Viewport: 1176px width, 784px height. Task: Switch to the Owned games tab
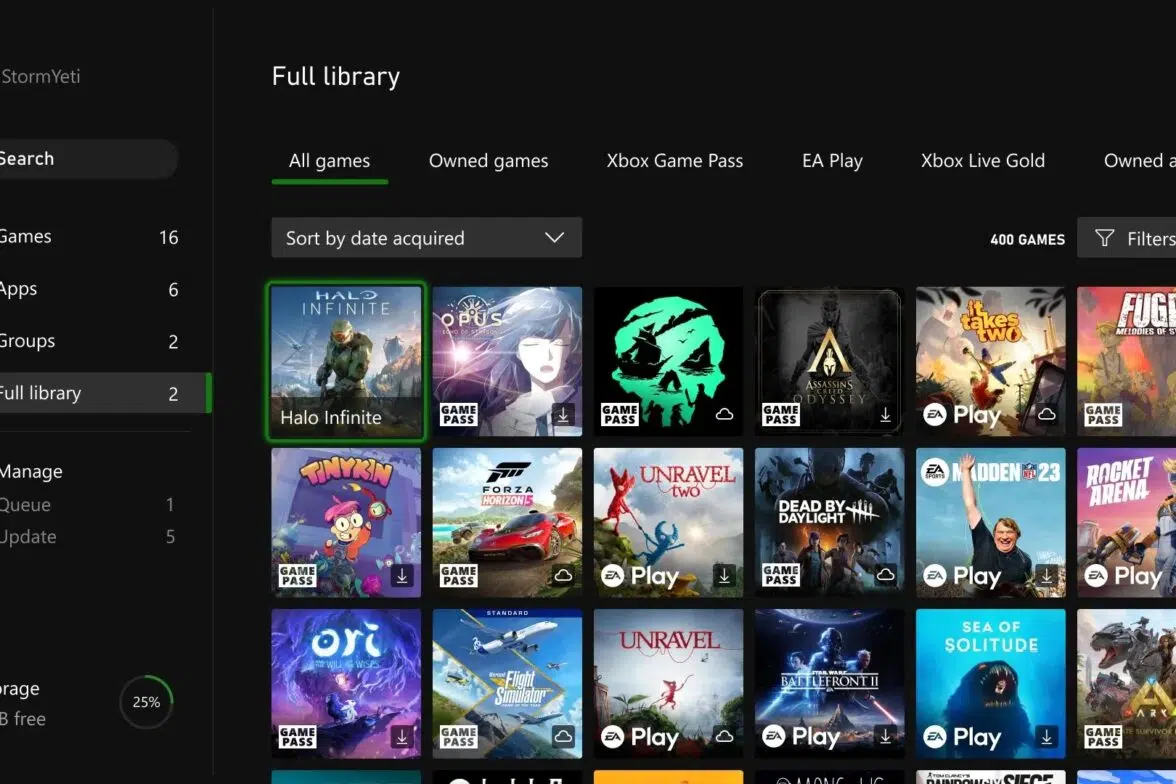click(488, 161)
